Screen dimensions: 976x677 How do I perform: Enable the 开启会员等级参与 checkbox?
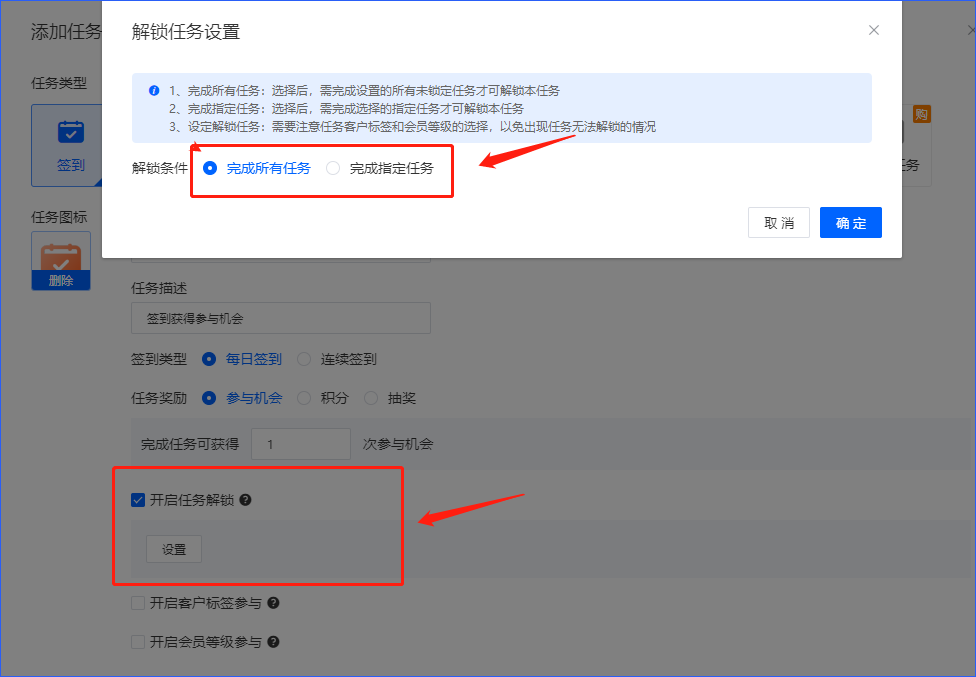138,642
